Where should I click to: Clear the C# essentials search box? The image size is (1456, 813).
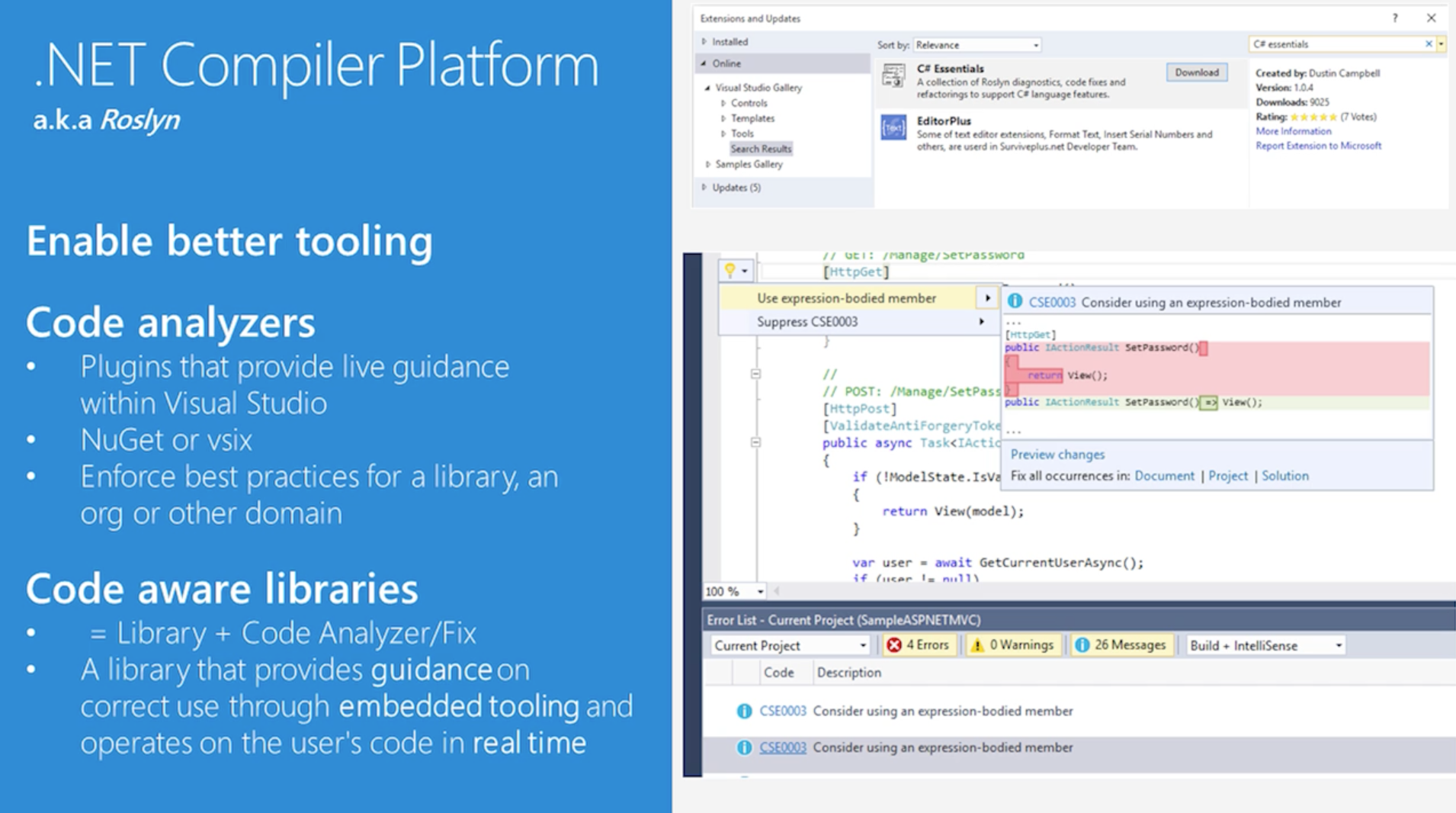1429,44
